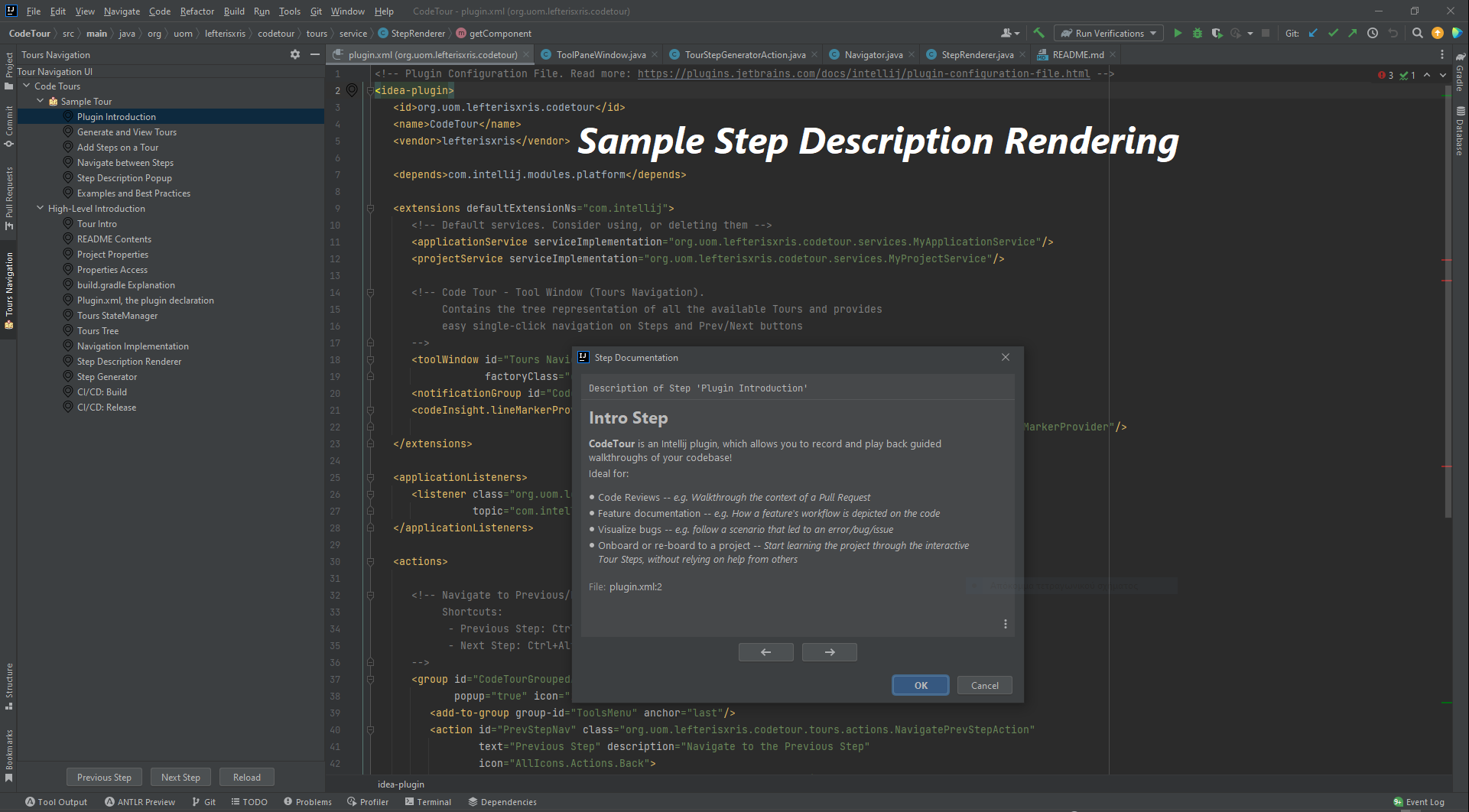Open the ANTLR Preview tool window
The height and width of the screenshot is (812, 1469).
pyautogui.click(x=140, y=802)
